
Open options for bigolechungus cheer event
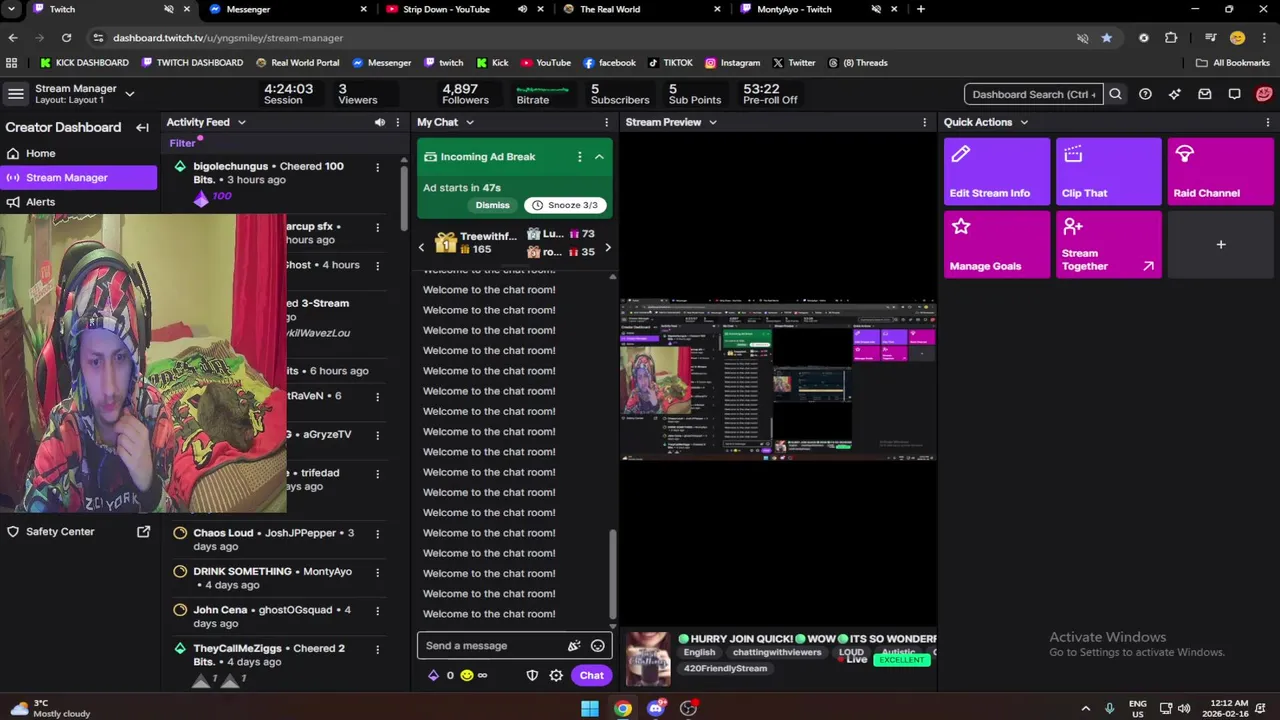coord(377,168)
